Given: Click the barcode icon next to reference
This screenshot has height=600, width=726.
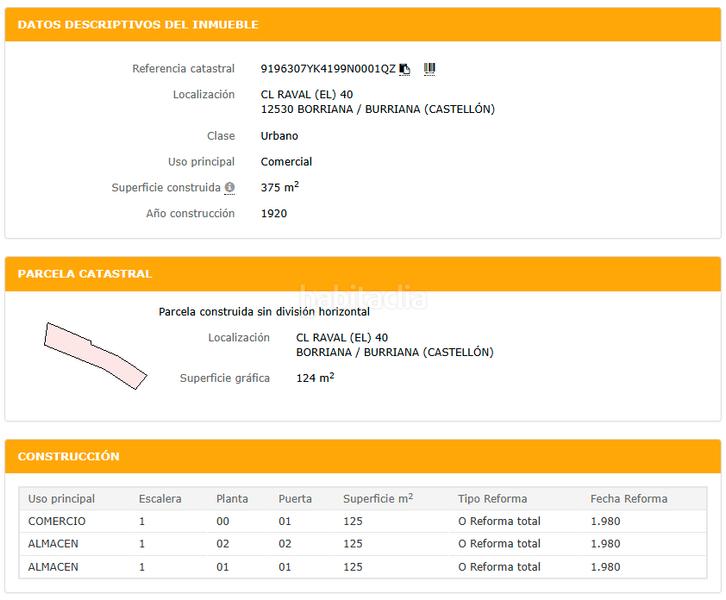Looking at the screenshot, I should point(430,69).
